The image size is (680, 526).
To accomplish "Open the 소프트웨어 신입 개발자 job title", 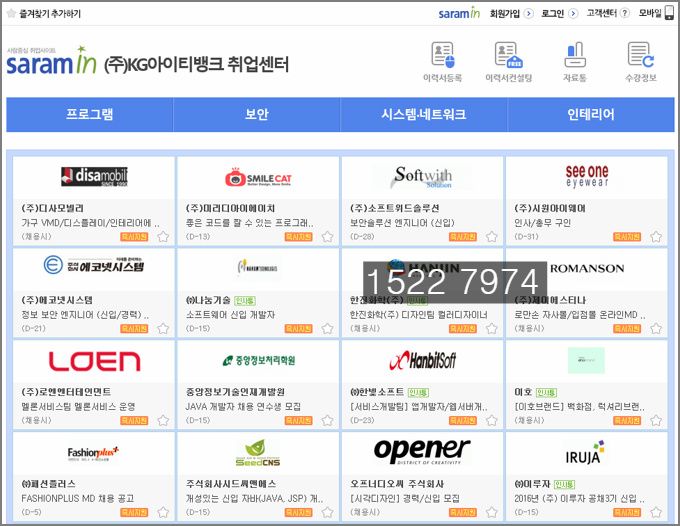I will [230, 315].
